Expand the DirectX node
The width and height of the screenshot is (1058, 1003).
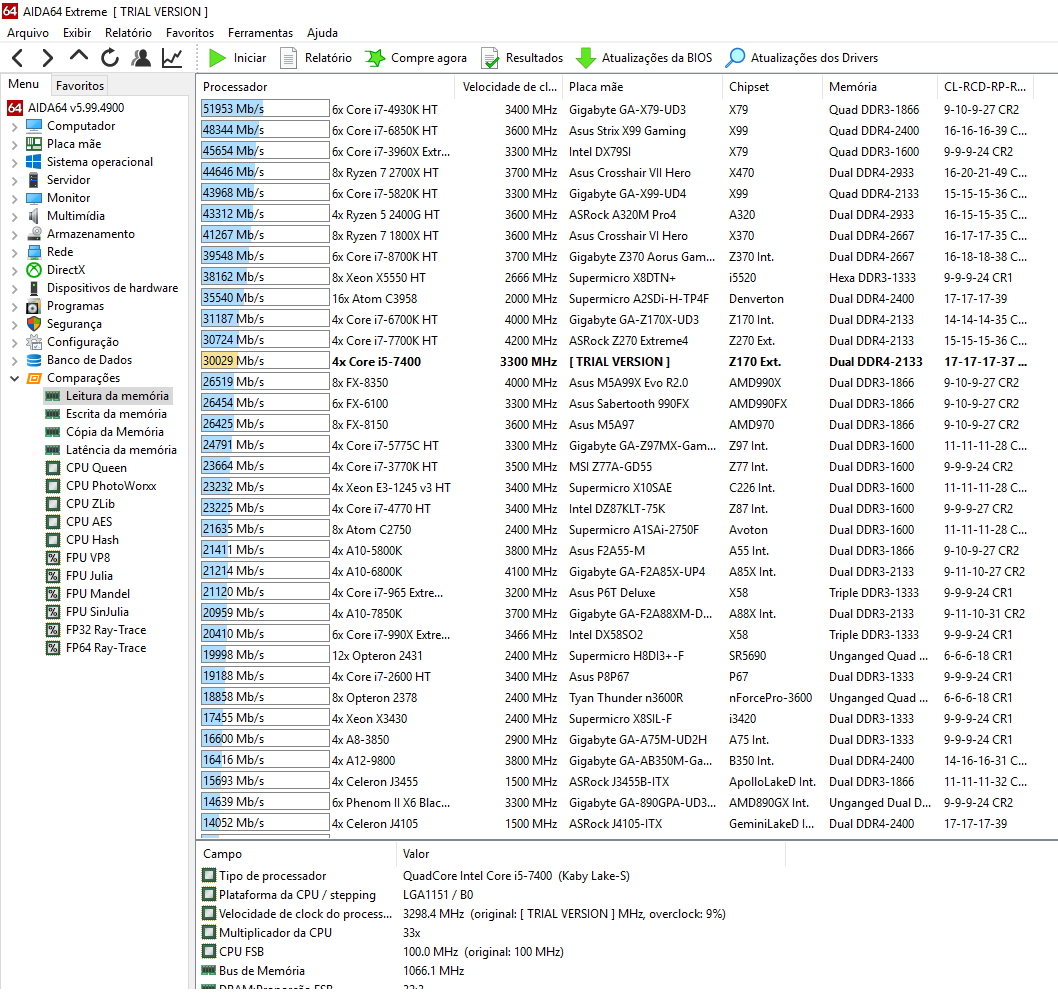click(14, 270)
